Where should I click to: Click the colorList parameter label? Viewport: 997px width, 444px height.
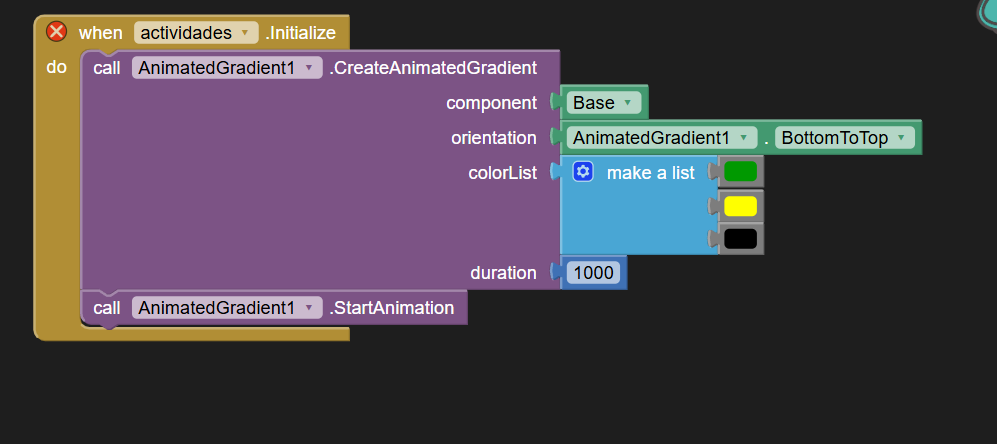[x=502, y=173]
